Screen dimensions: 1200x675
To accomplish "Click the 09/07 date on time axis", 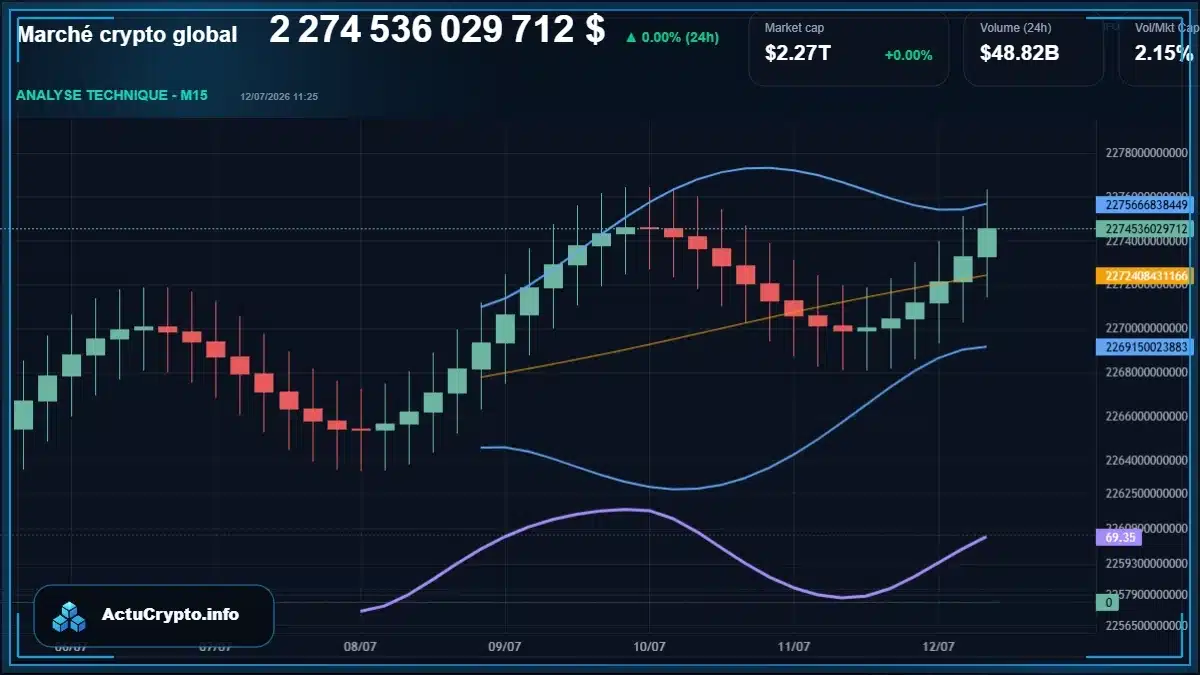I will coord(505,647).
